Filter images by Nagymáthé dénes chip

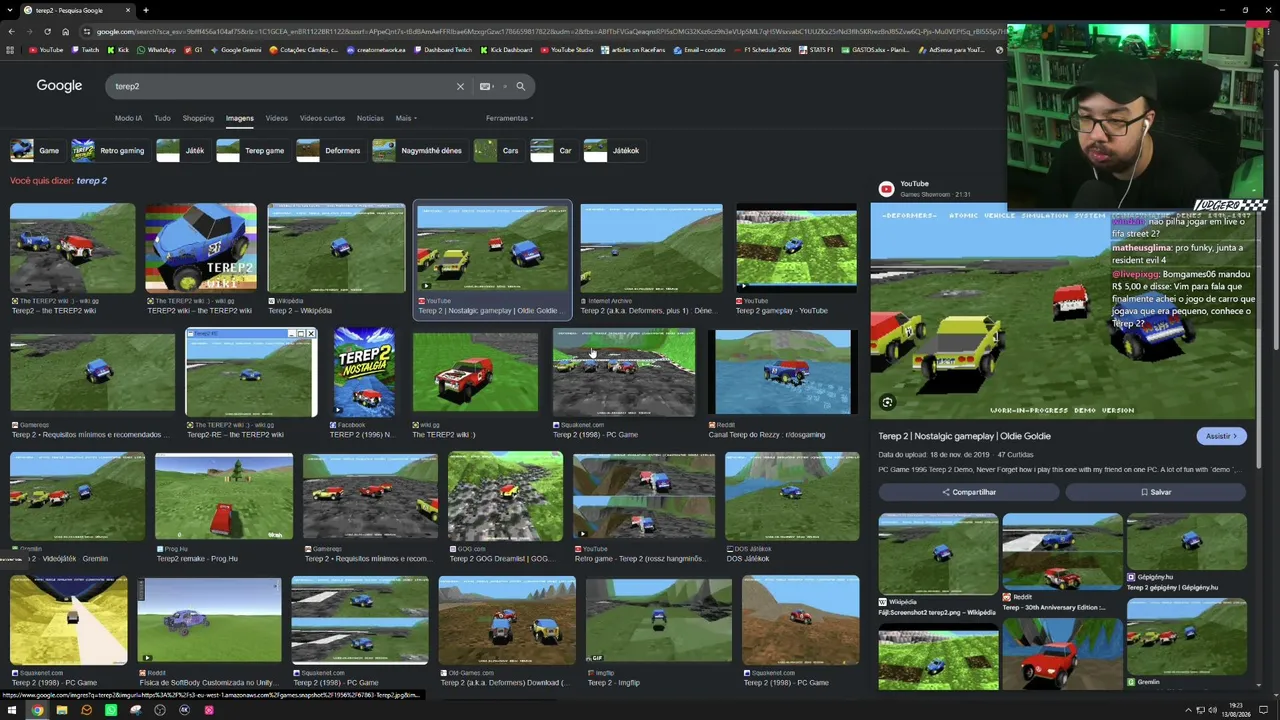coord(418,151)
